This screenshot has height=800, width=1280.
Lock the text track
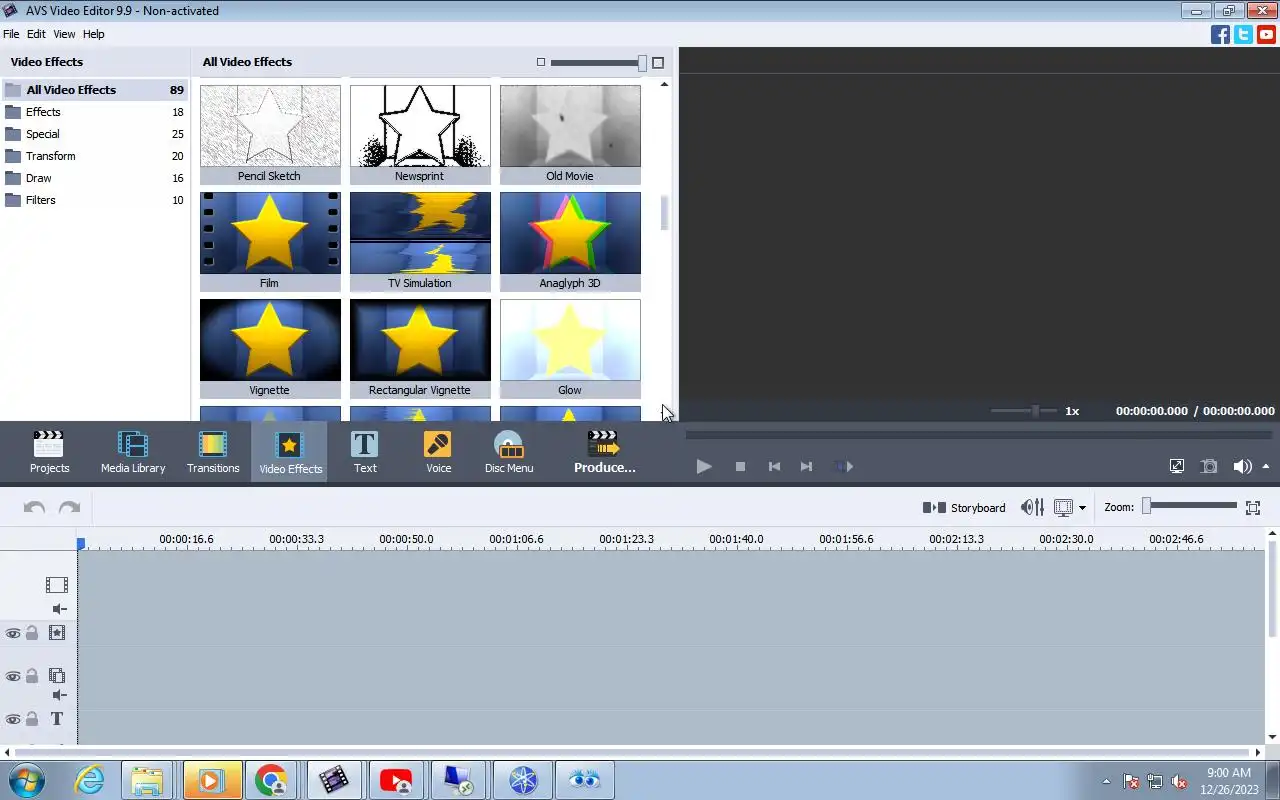[32, 719]
